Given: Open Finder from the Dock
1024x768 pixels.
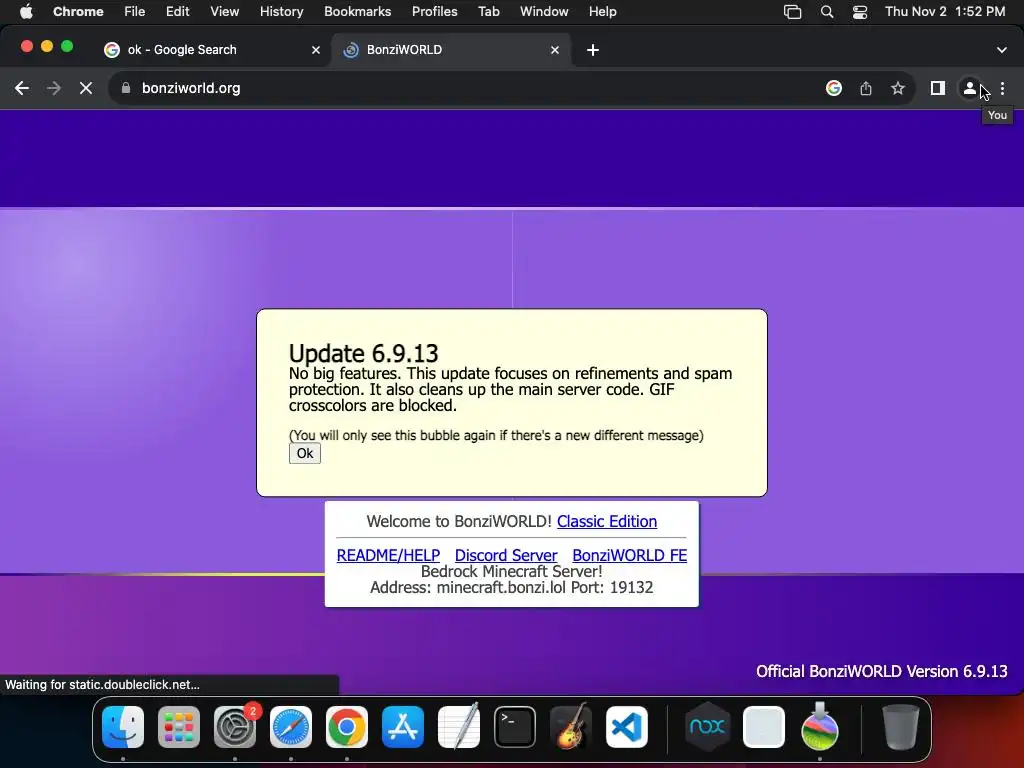Looking at the screenshot, I should coord(123,727).
